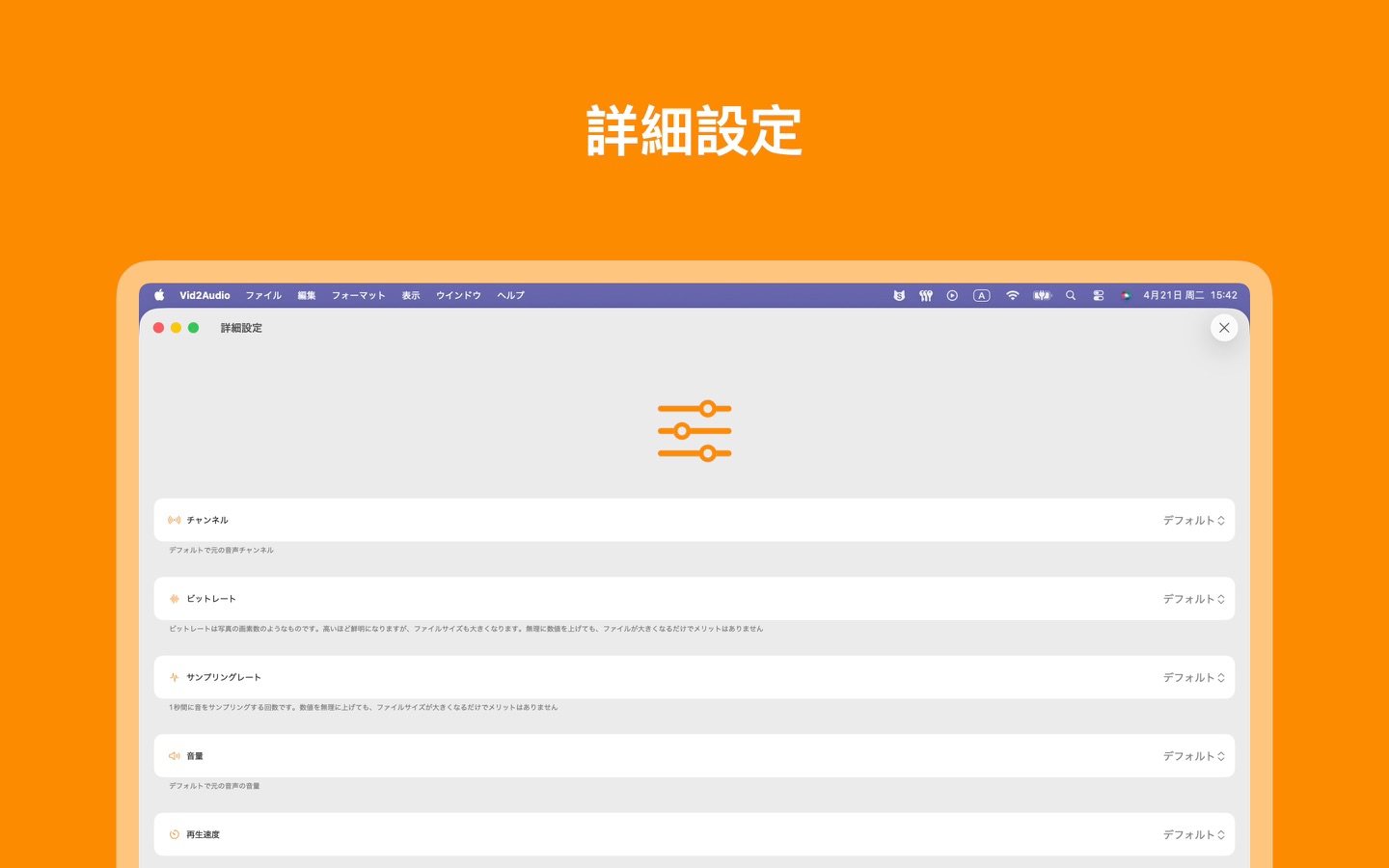Open the ヘルプ menu
Image resolution: width=1389 pixels, height=868 pixels.
pos(511,295)
